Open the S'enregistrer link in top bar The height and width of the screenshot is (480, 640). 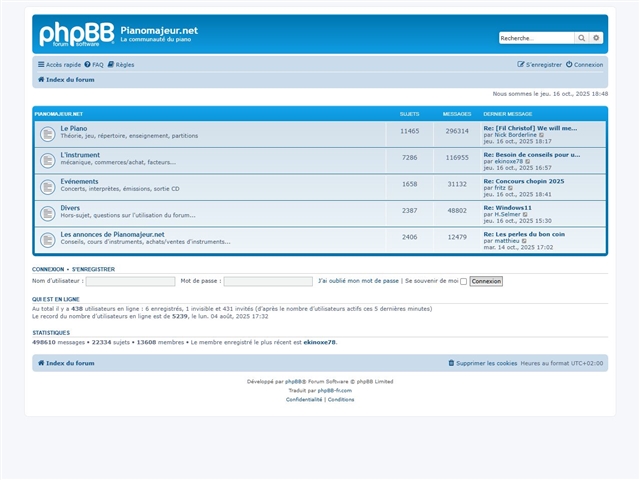(539, 64)
